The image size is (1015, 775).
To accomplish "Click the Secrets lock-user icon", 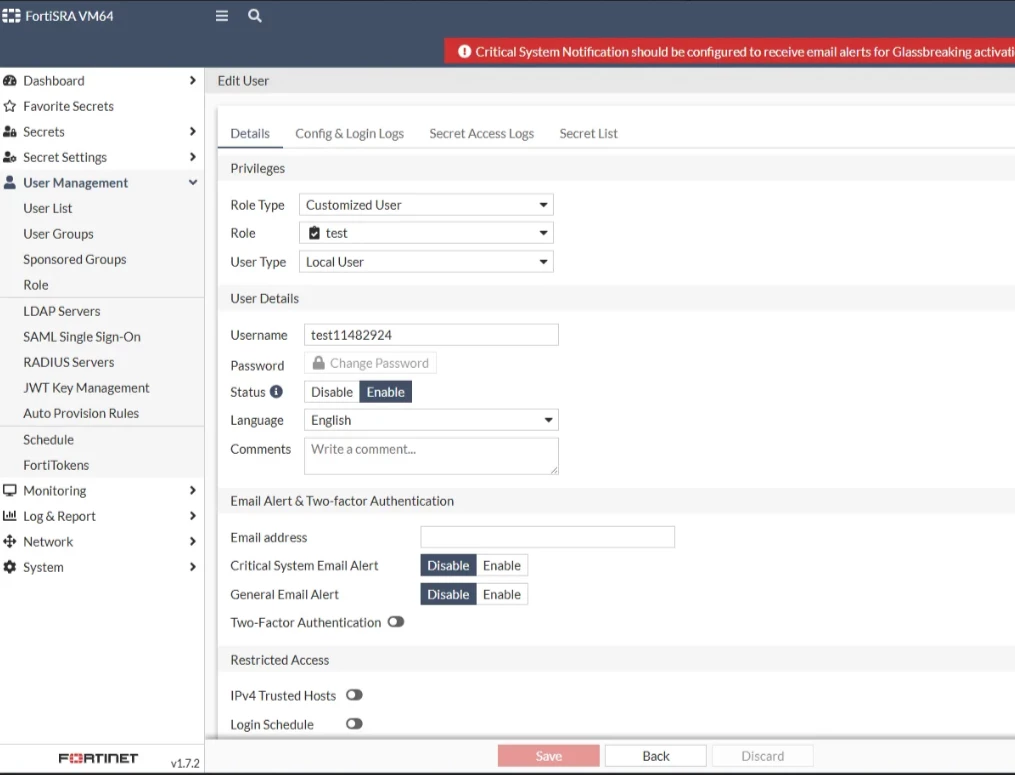I will click(10, 131).
